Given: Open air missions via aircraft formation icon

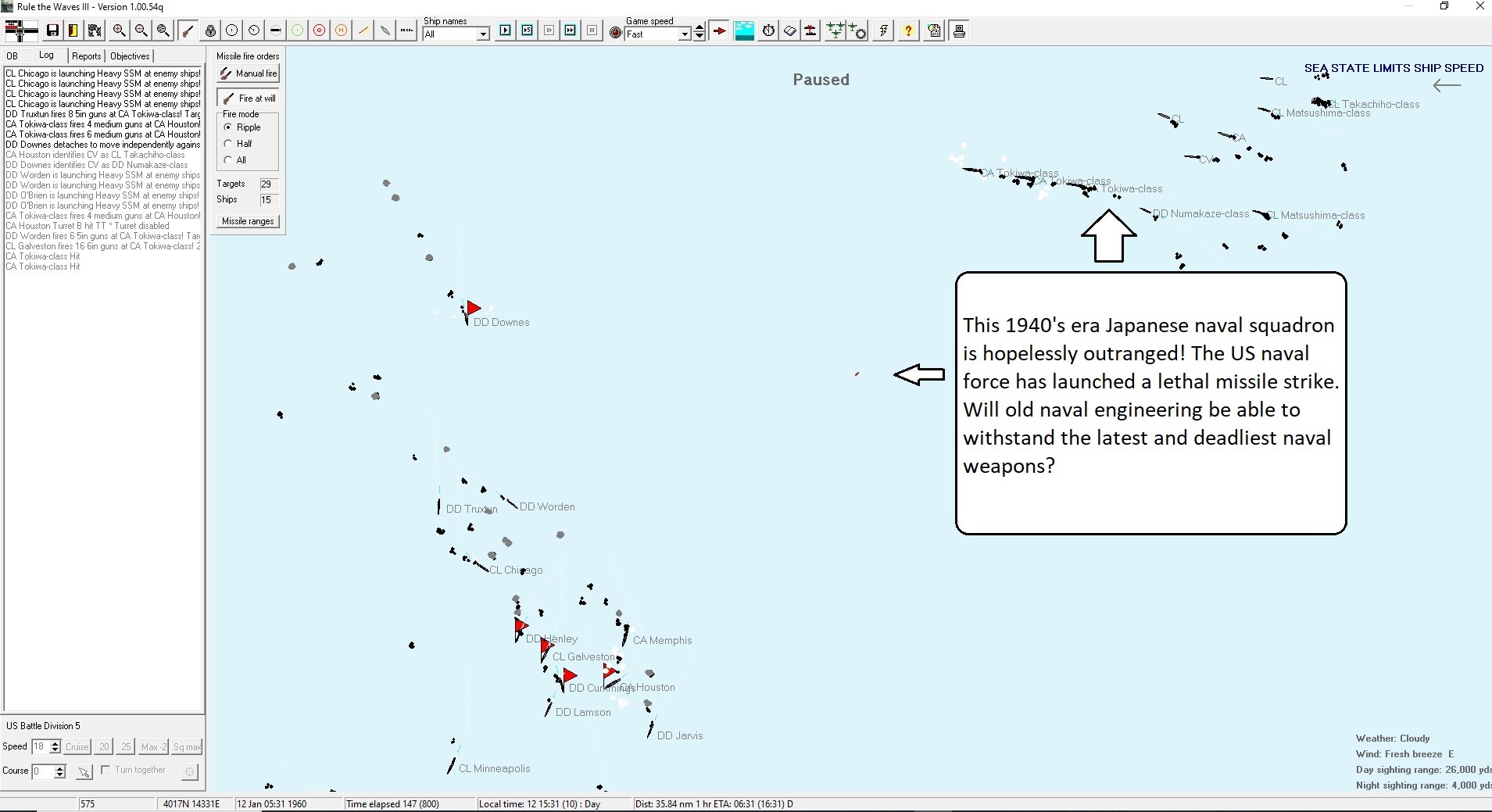Looking at the screenshot, I should click(x=835, y=31).
